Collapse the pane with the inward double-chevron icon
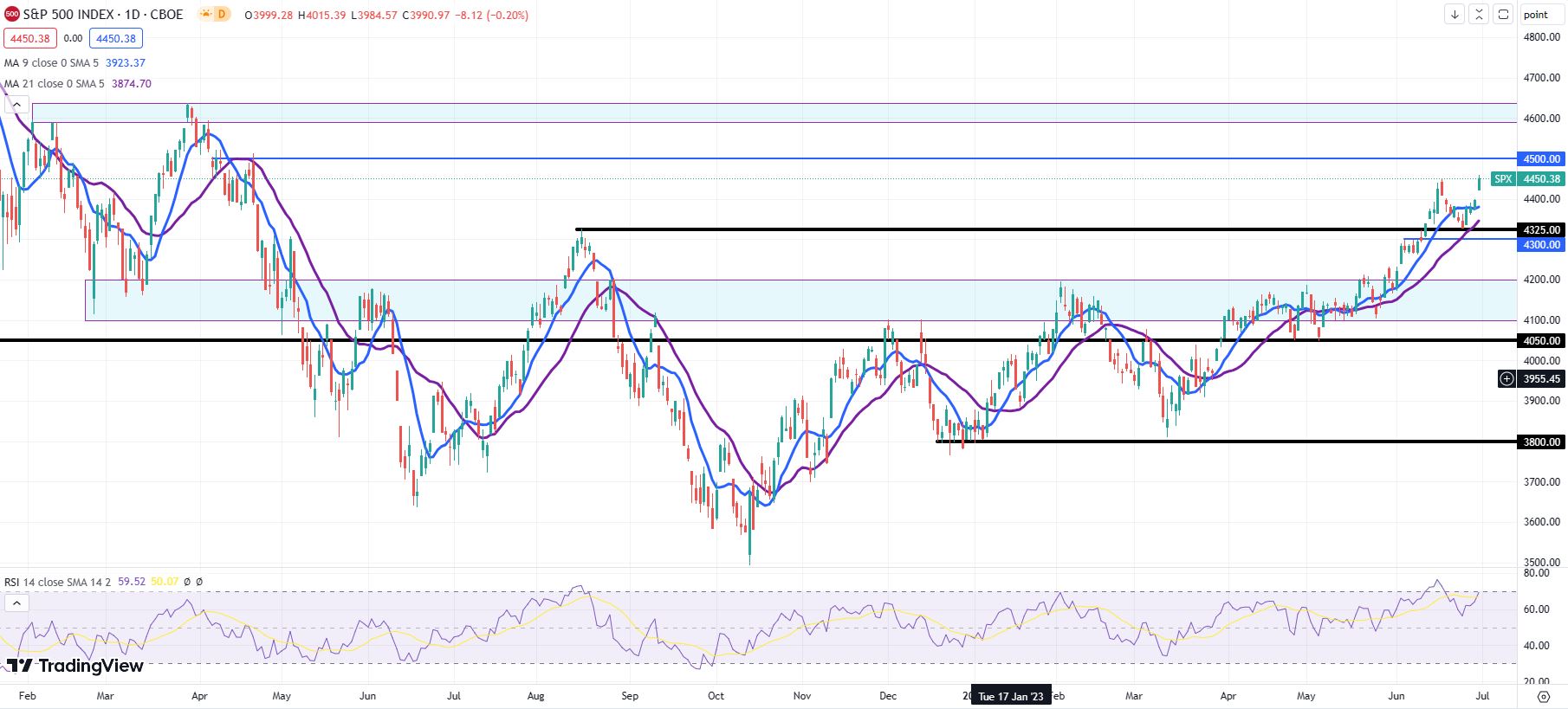Screen dimensions: 1568x709 pyautogui.click(x=1479, y=15)
